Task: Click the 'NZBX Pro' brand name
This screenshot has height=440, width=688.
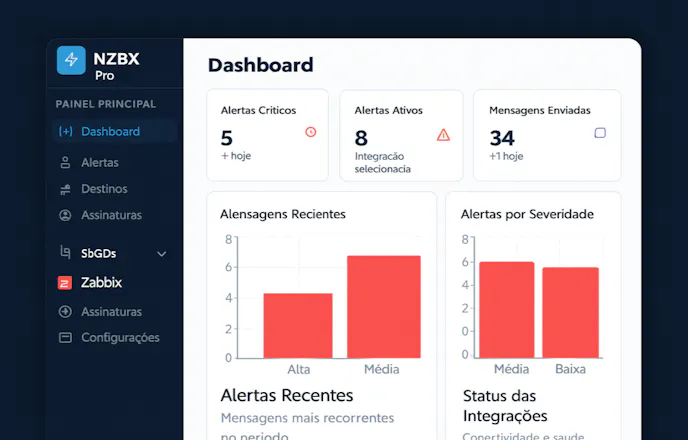Action: [x=116, y=66]
